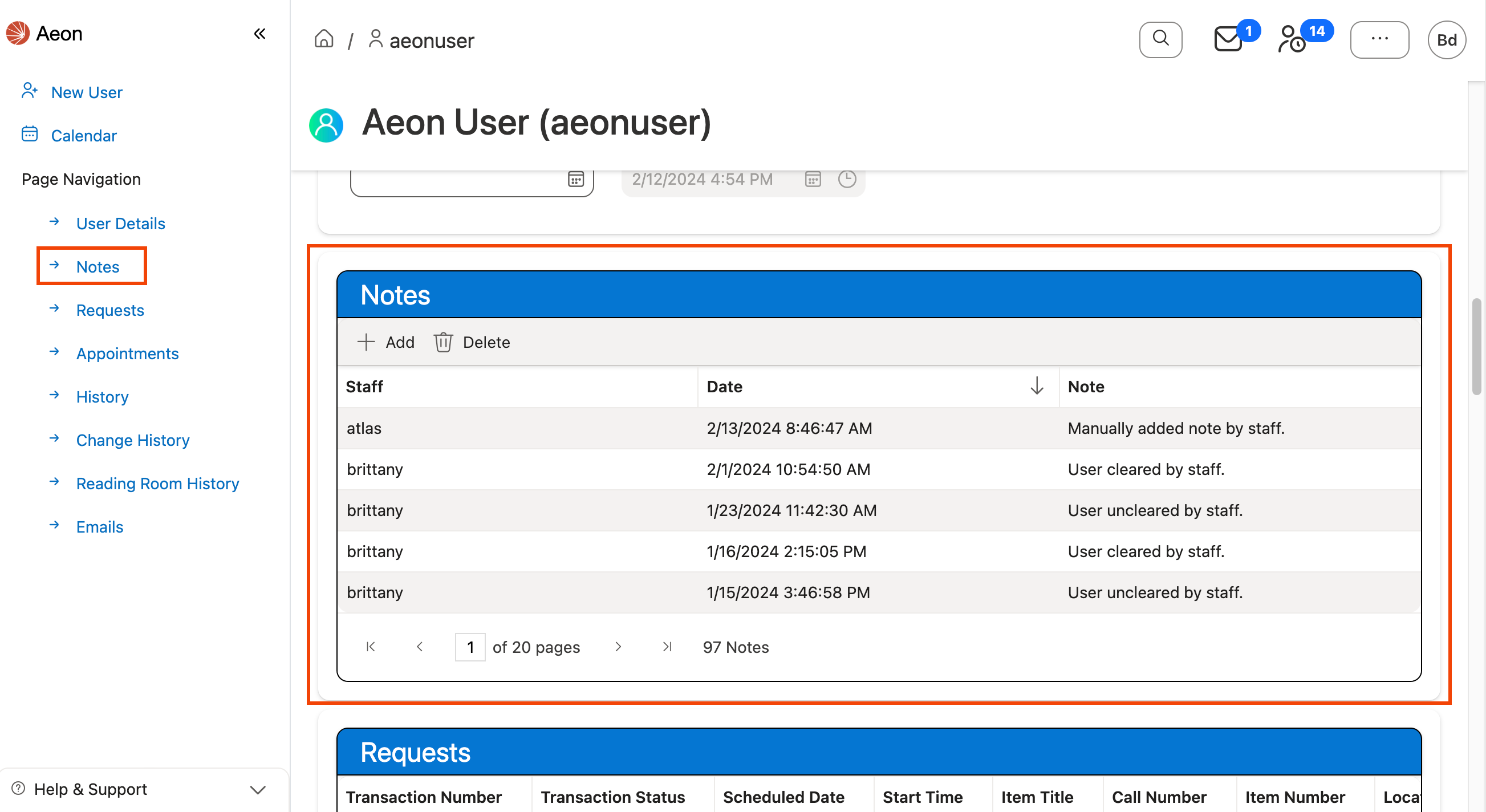Image resolution: width=1486 pixels, height=812 pixels.
Task: Navigate to Reading Room History
Action: [157, 484]
